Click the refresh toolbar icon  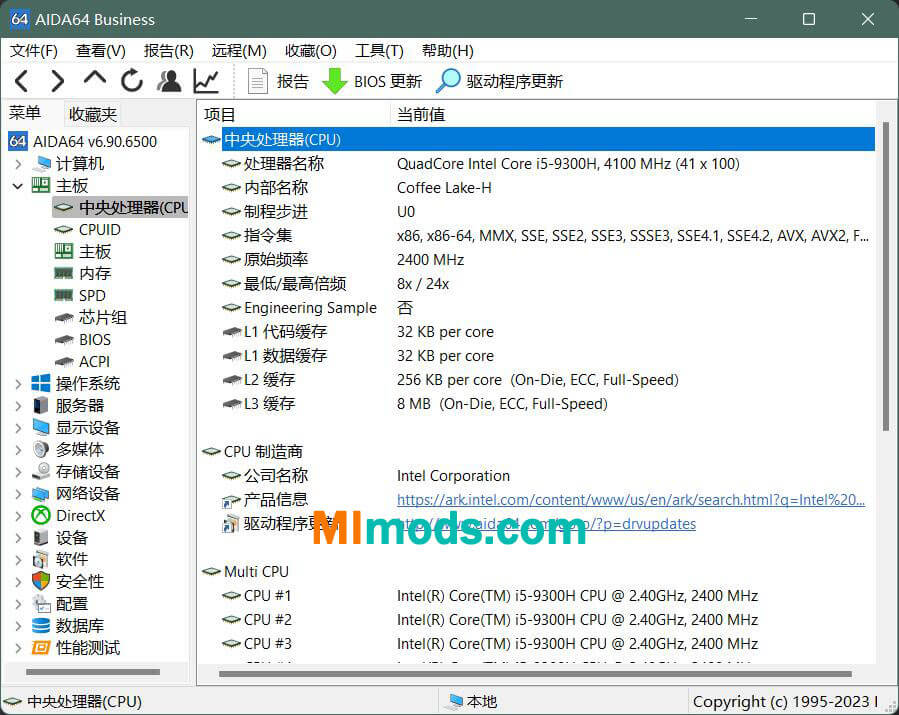[132, 80]
